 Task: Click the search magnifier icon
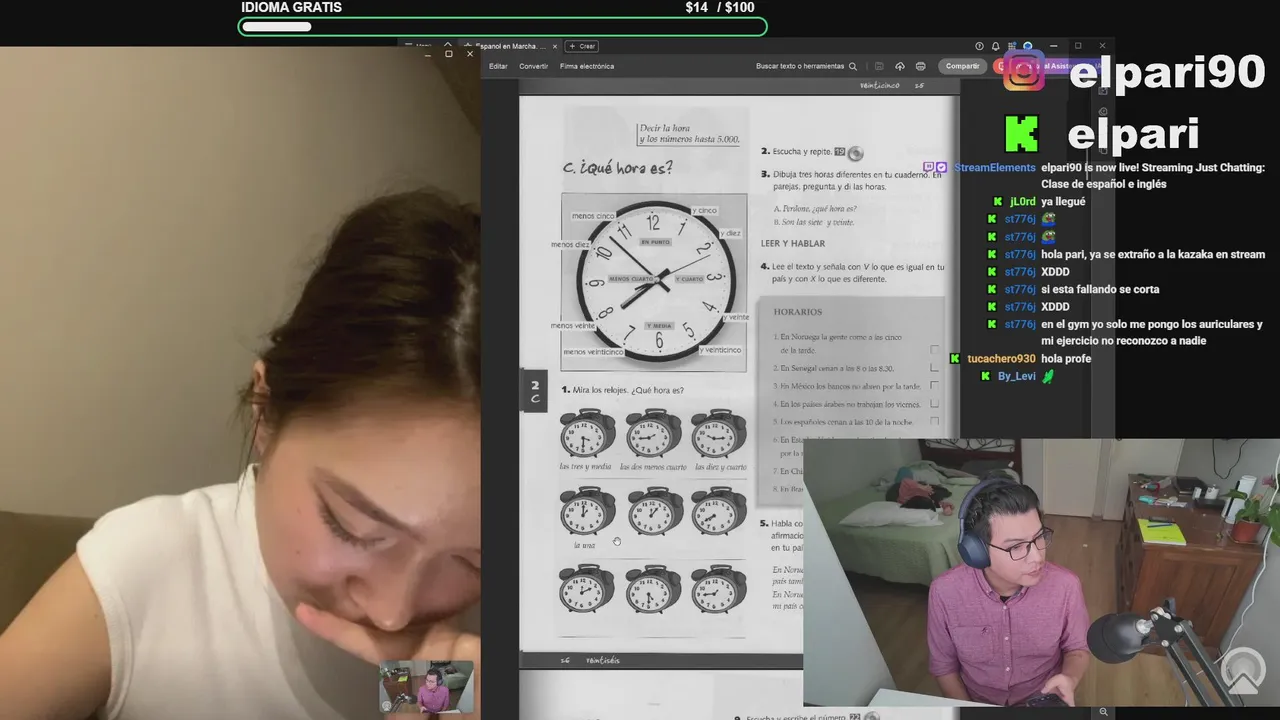(853, 66)
